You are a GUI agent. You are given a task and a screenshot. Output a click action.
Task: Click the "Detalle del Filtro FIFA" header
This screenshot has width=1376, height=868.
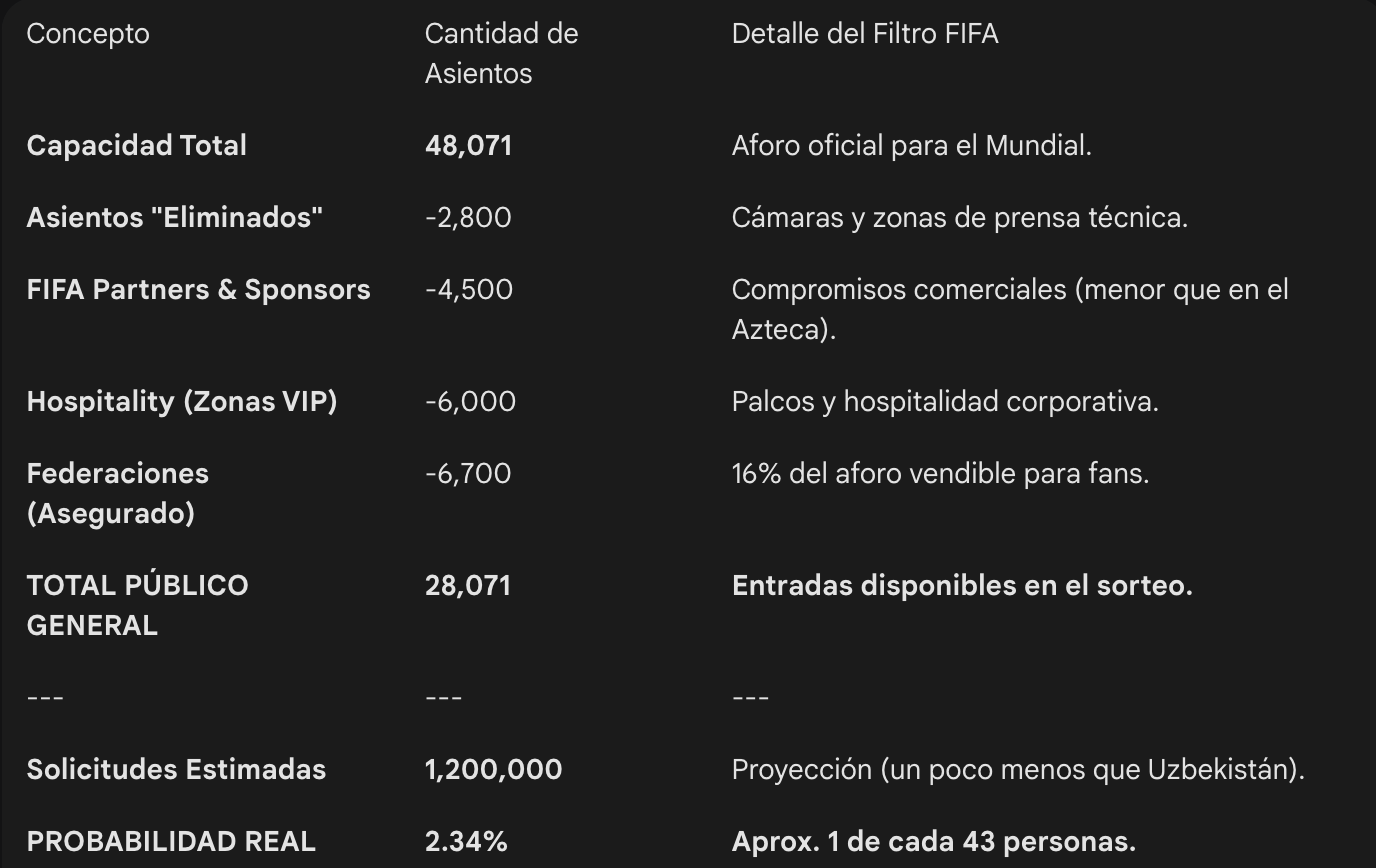click(865, 34)
